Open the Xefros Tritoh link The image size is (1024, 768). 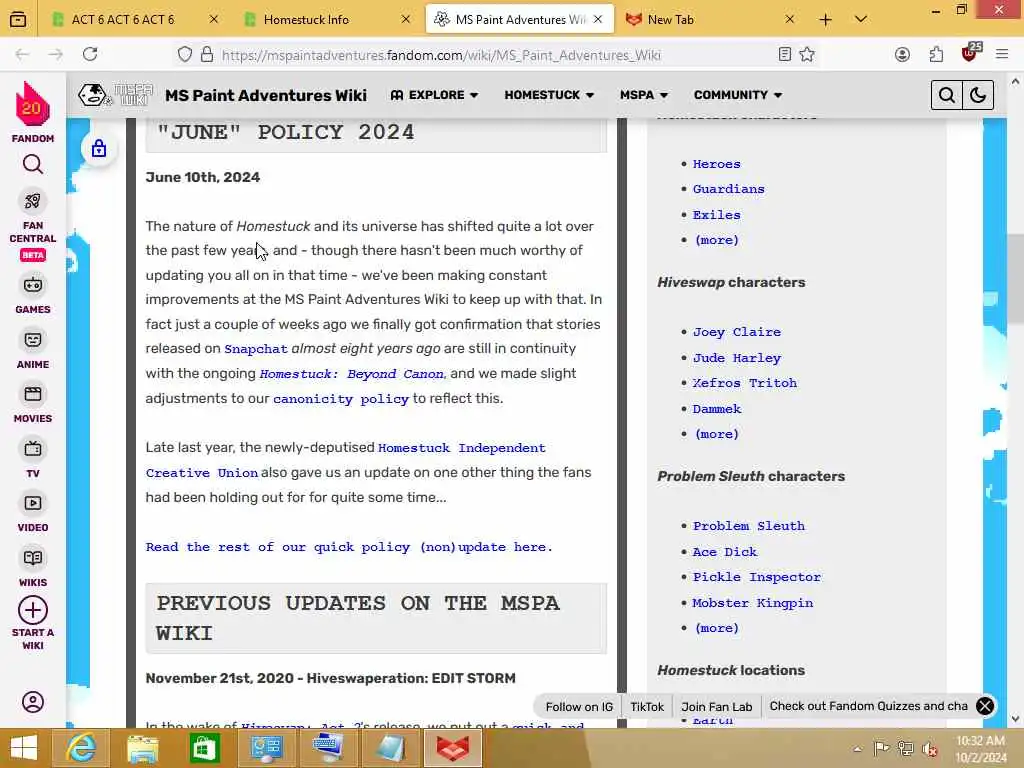tap(744, 383)
